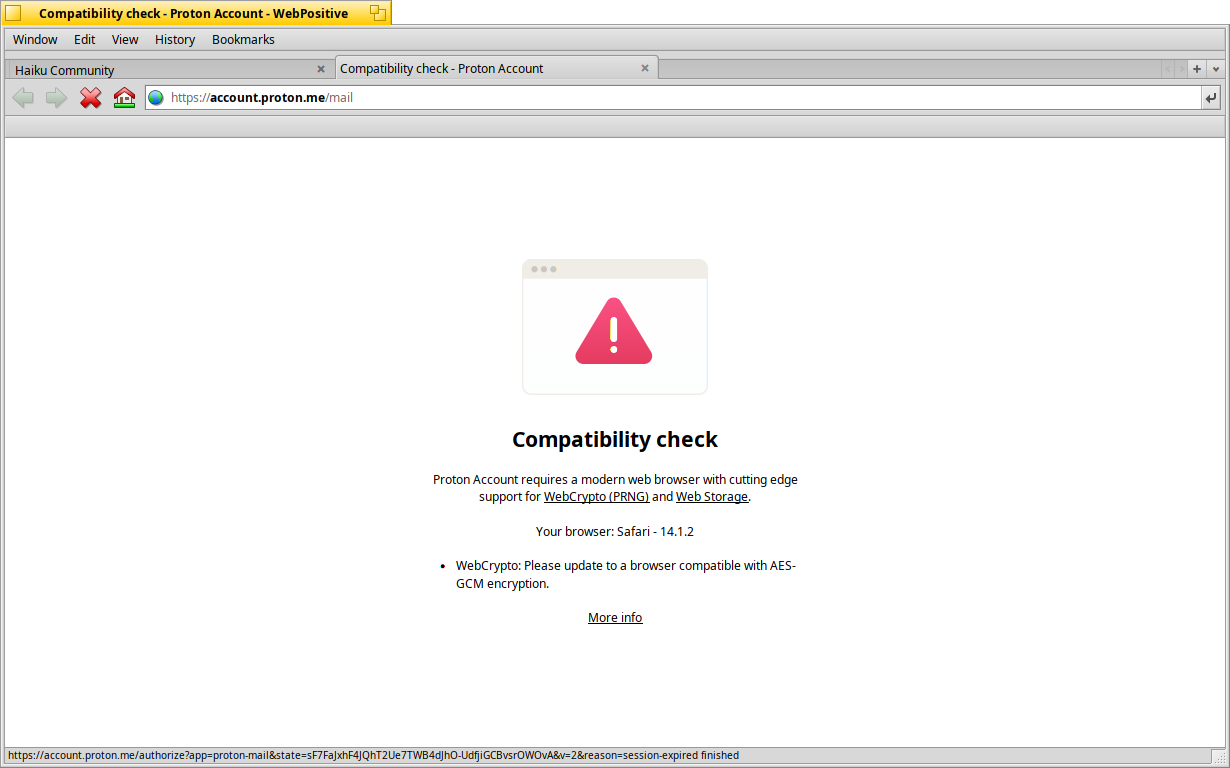Go forward with the right arrow button
The height and width of the screenshot is (768, 1230).
pos(57,98)
